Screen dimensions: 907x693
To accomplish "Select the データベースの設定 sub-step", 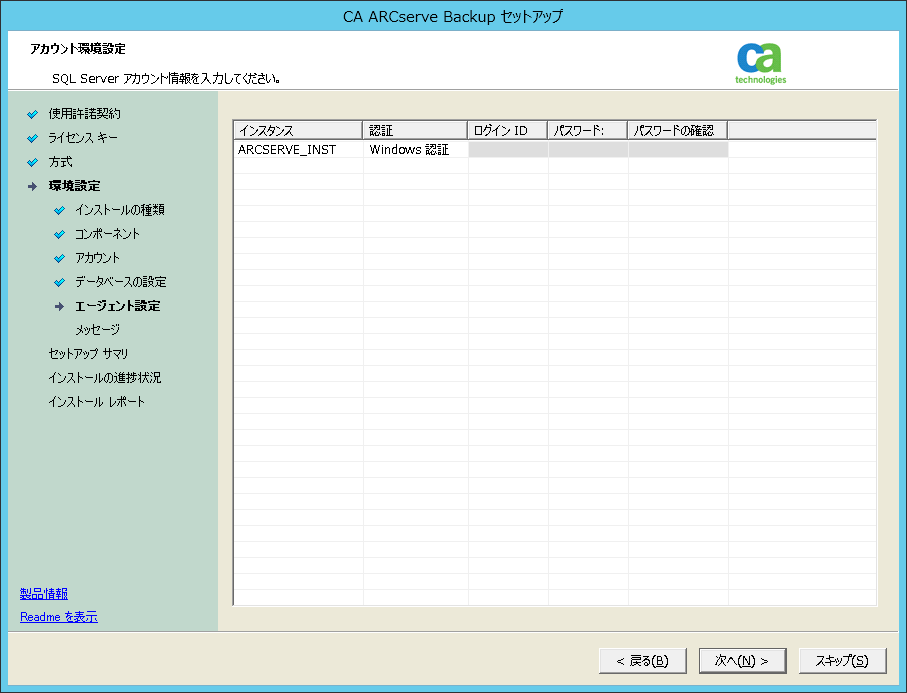I will point(121,282).
